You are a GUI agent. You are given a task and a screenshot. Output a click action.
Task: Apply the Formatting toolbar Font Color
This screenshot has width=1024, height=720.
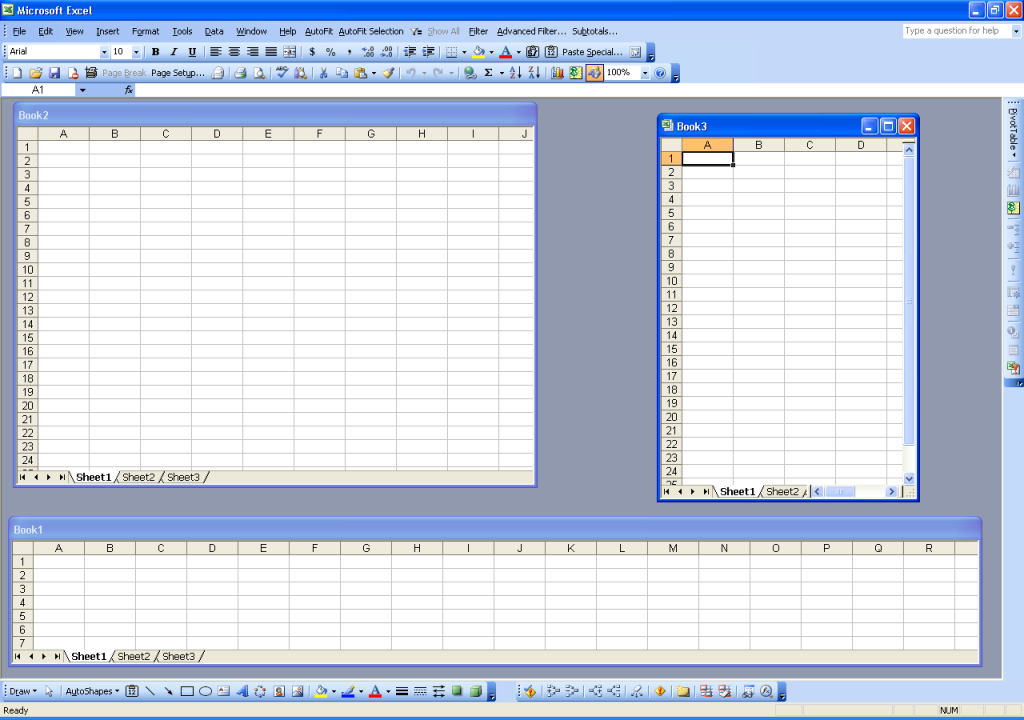point(505,52)
